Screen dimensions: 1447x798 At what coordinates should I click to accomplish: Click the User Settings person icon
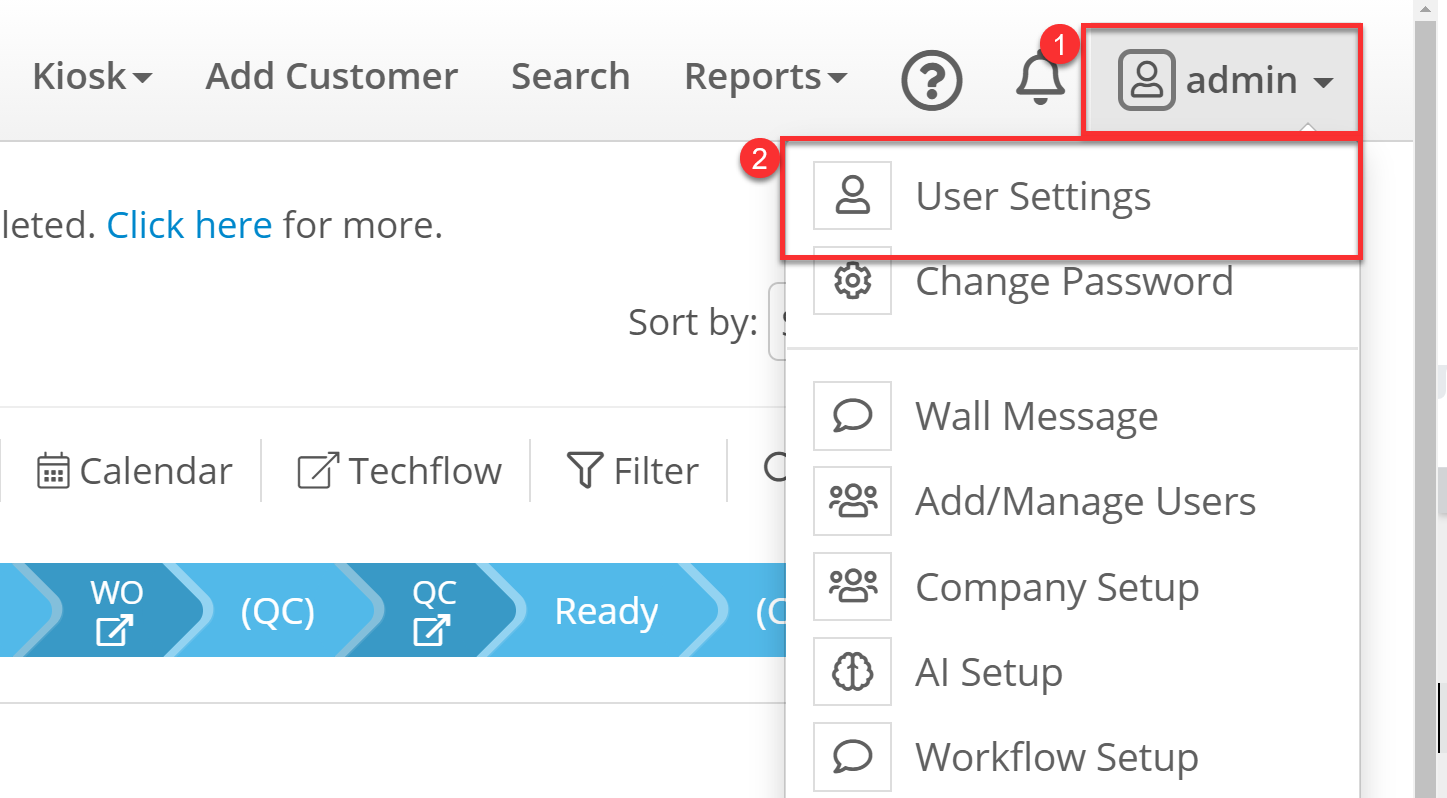(852, 196)
